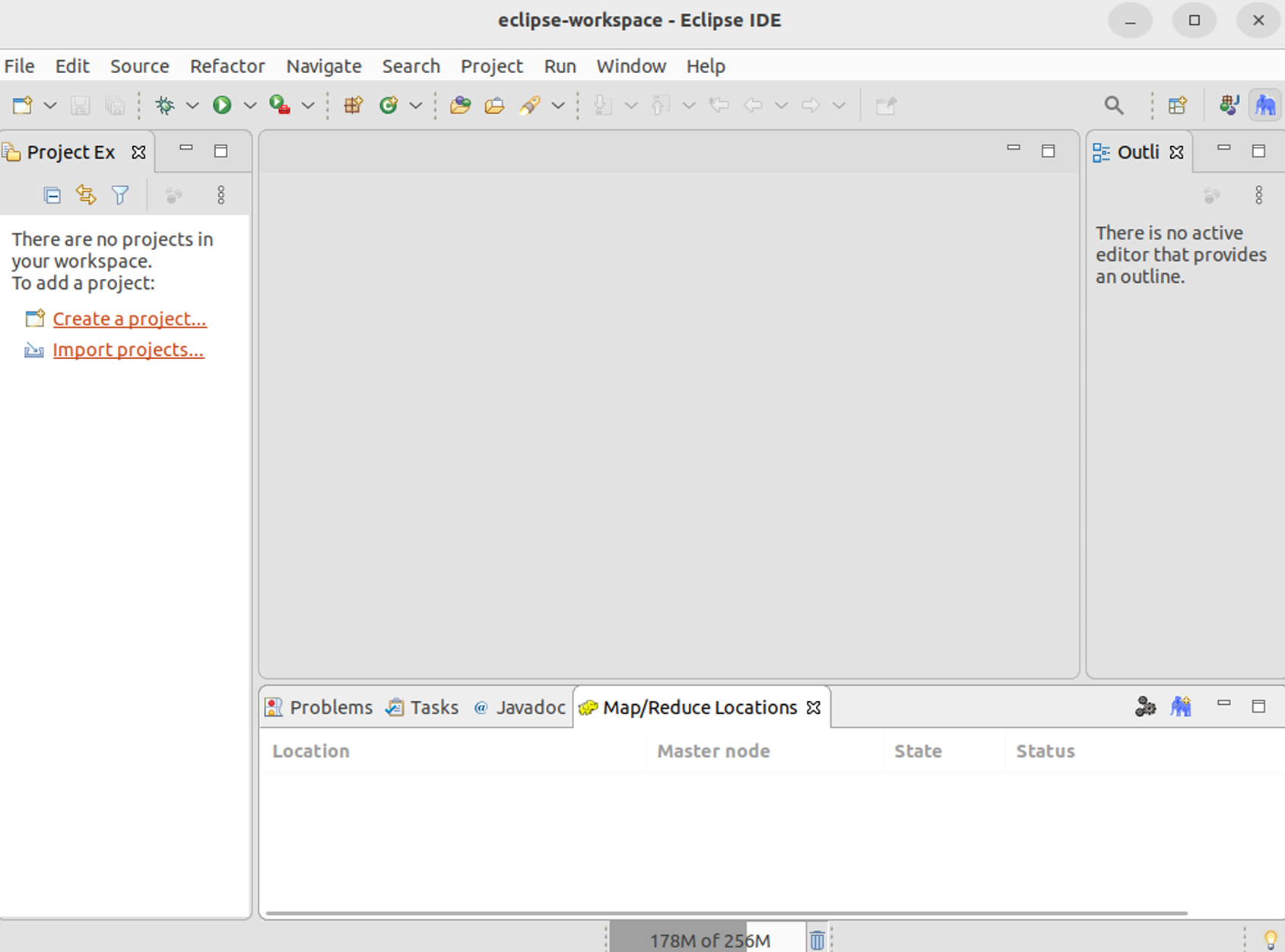
Task: Close the Map/Reduce Locations tab
Action: click(814, 708)
